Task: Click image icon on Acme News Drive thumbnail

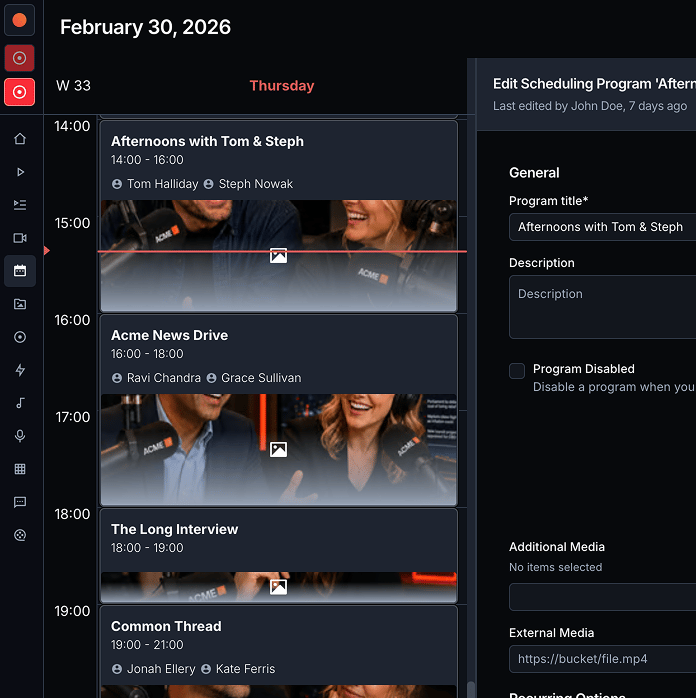Action: point(279,450)
